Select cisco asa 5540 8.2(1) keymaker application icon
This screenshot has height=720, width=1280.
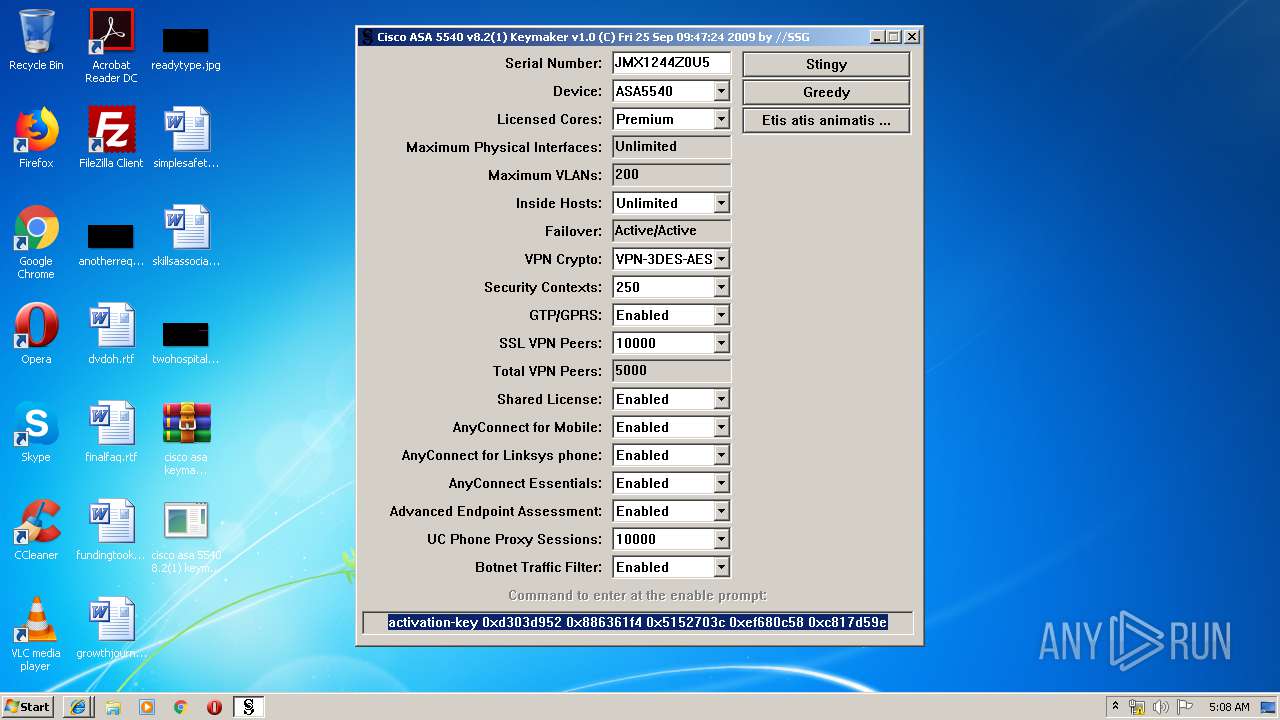(x=186, y=536)
